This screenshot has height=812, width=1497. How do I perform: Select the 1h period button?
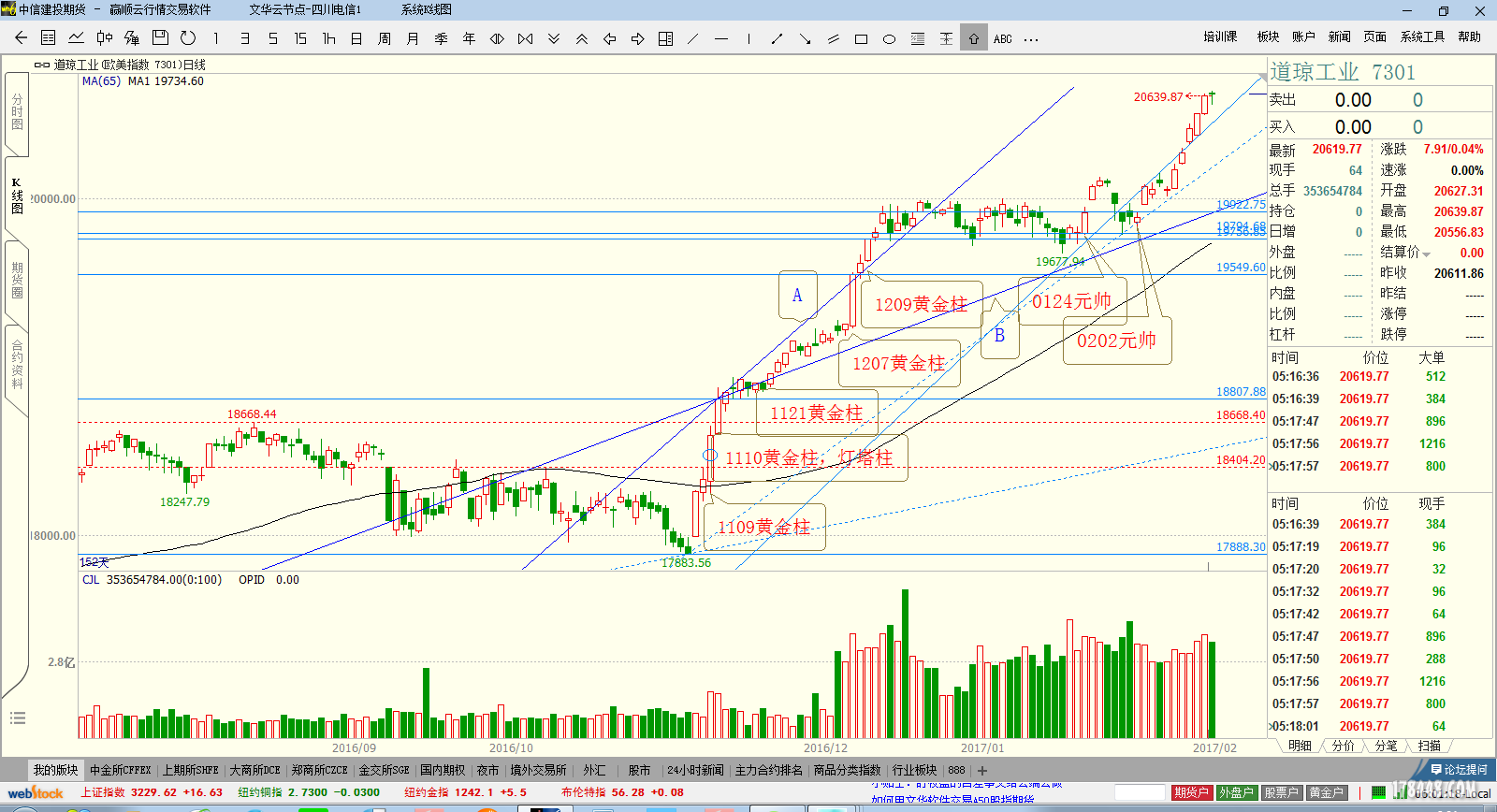click(328, 38)
